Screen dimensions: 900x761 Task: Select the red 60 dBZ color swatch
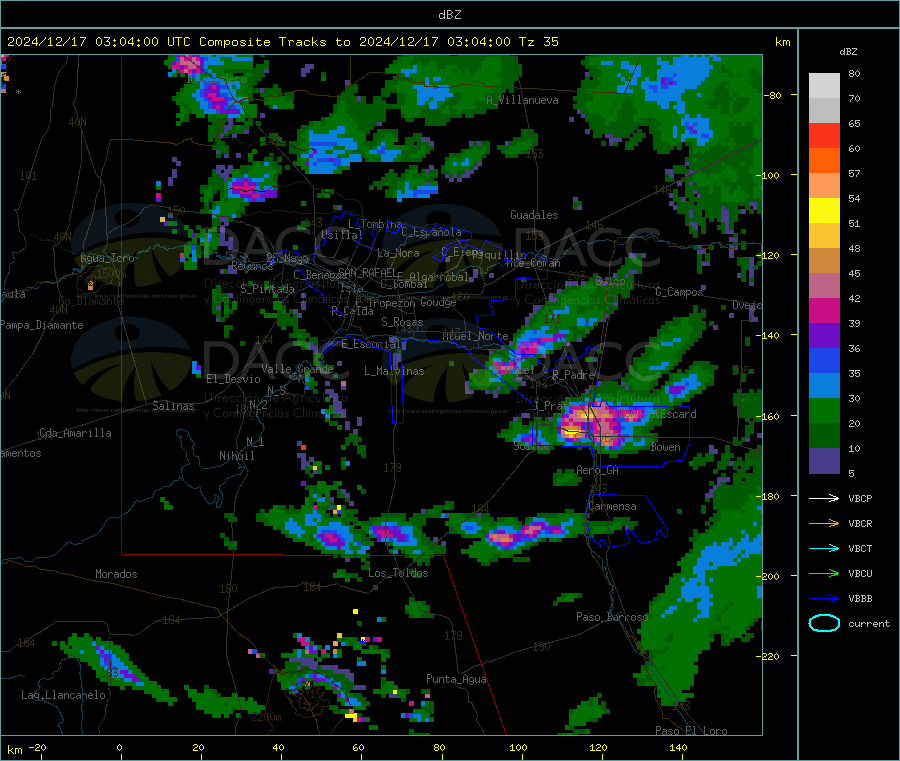(x=824, y=135)
